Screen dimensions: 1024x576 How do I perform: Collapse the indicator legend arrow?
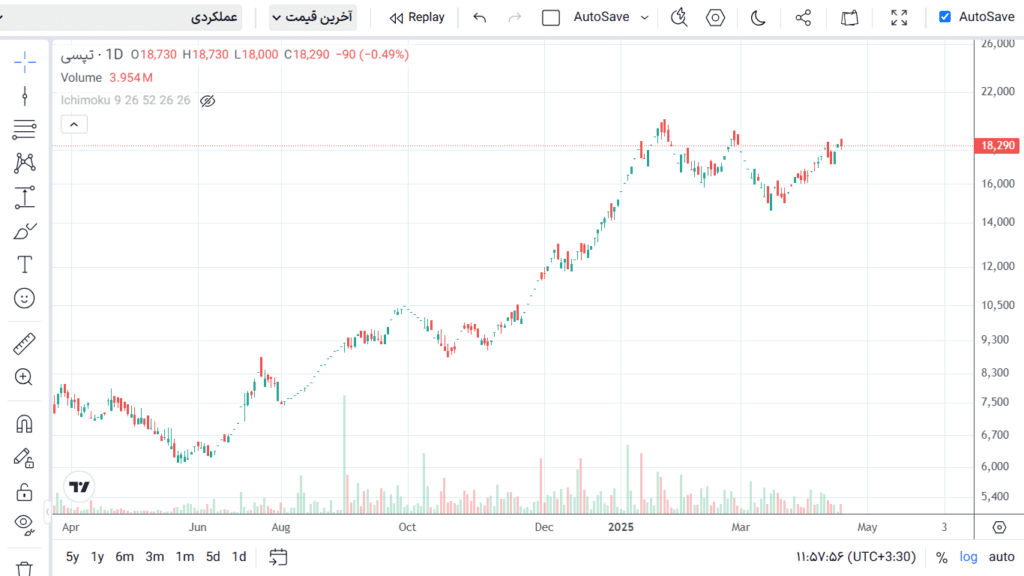coord(73,124)
